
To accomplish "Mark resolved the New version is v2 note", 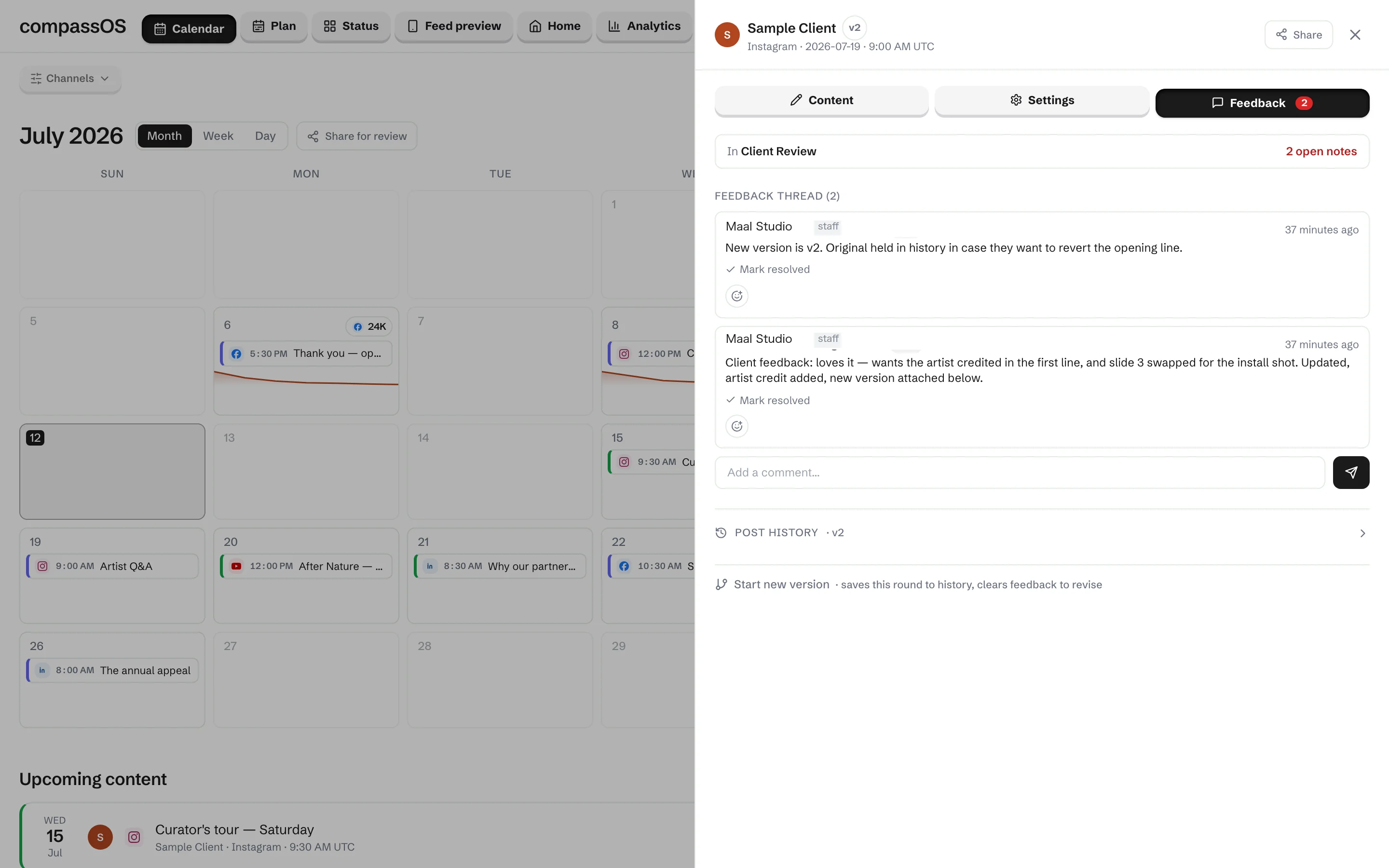I will (767, 269).
